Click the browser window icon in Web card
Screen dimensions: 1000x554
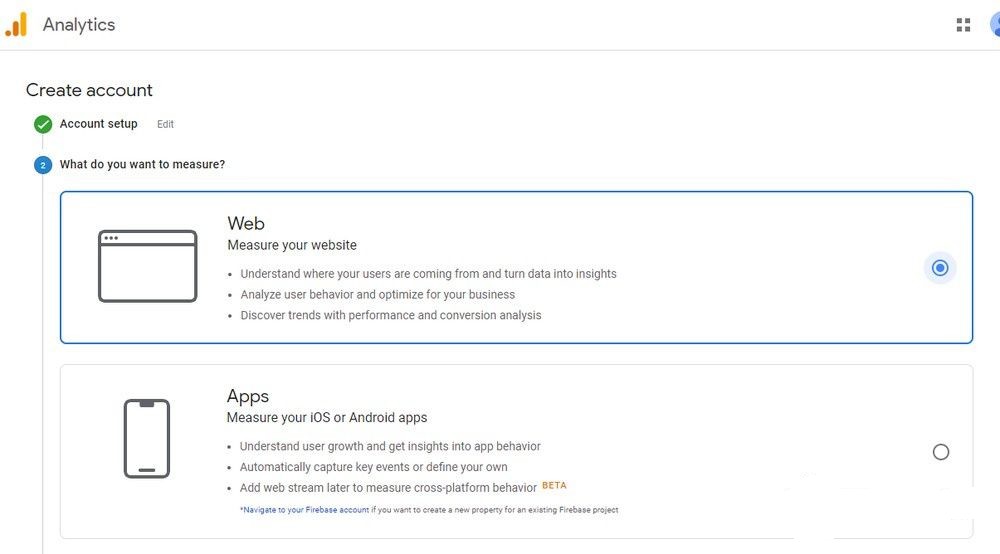click(x=147, y=266)
